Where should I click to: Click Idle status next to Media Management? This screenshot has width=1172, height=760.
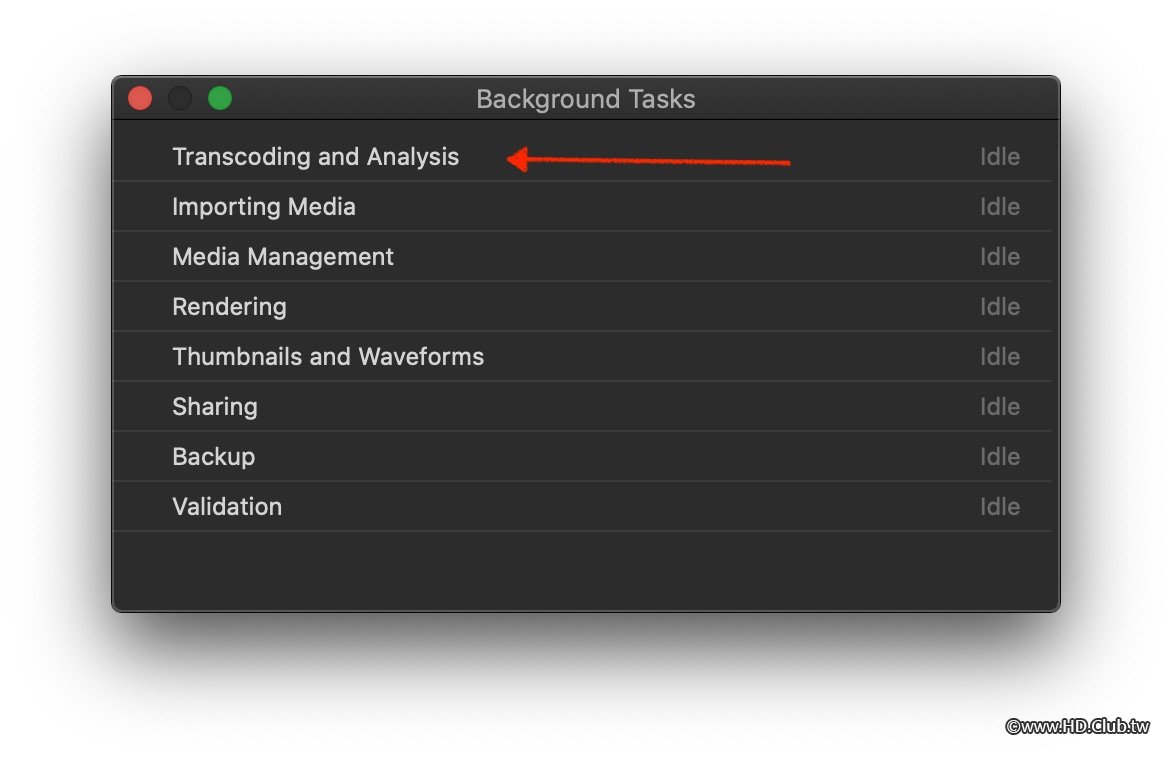(x=999, y=257)
